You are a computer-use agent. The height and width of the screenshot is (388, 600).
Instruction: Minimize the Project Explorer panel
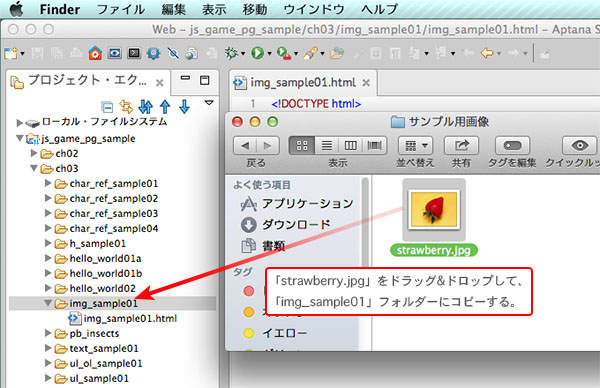pyautogui.click(x=185, y=78)
